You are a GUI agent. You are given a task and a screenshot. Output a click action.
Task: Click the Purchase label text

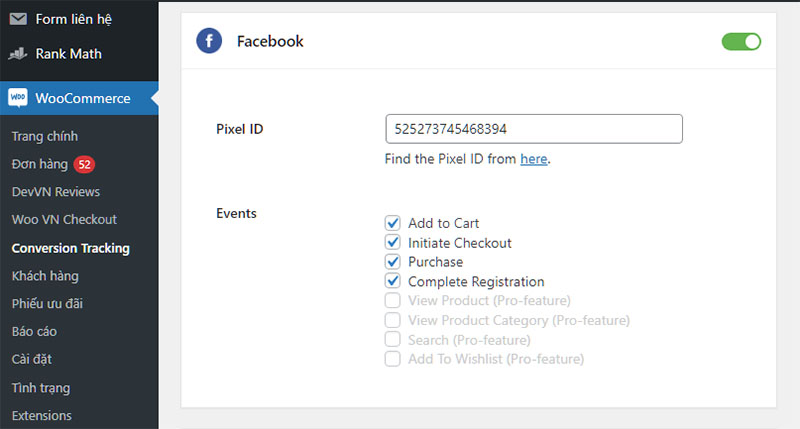tap(435, 262)
